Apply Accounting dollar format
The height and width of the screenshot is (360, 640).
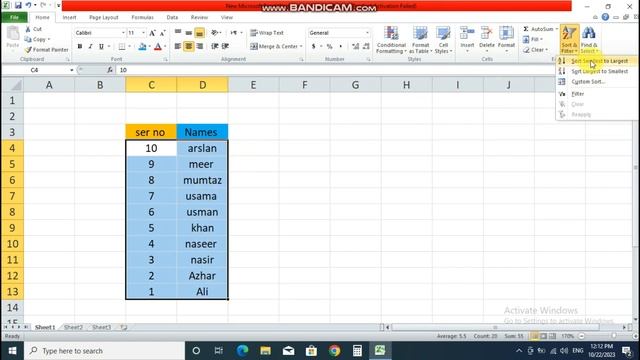[313, 47]
